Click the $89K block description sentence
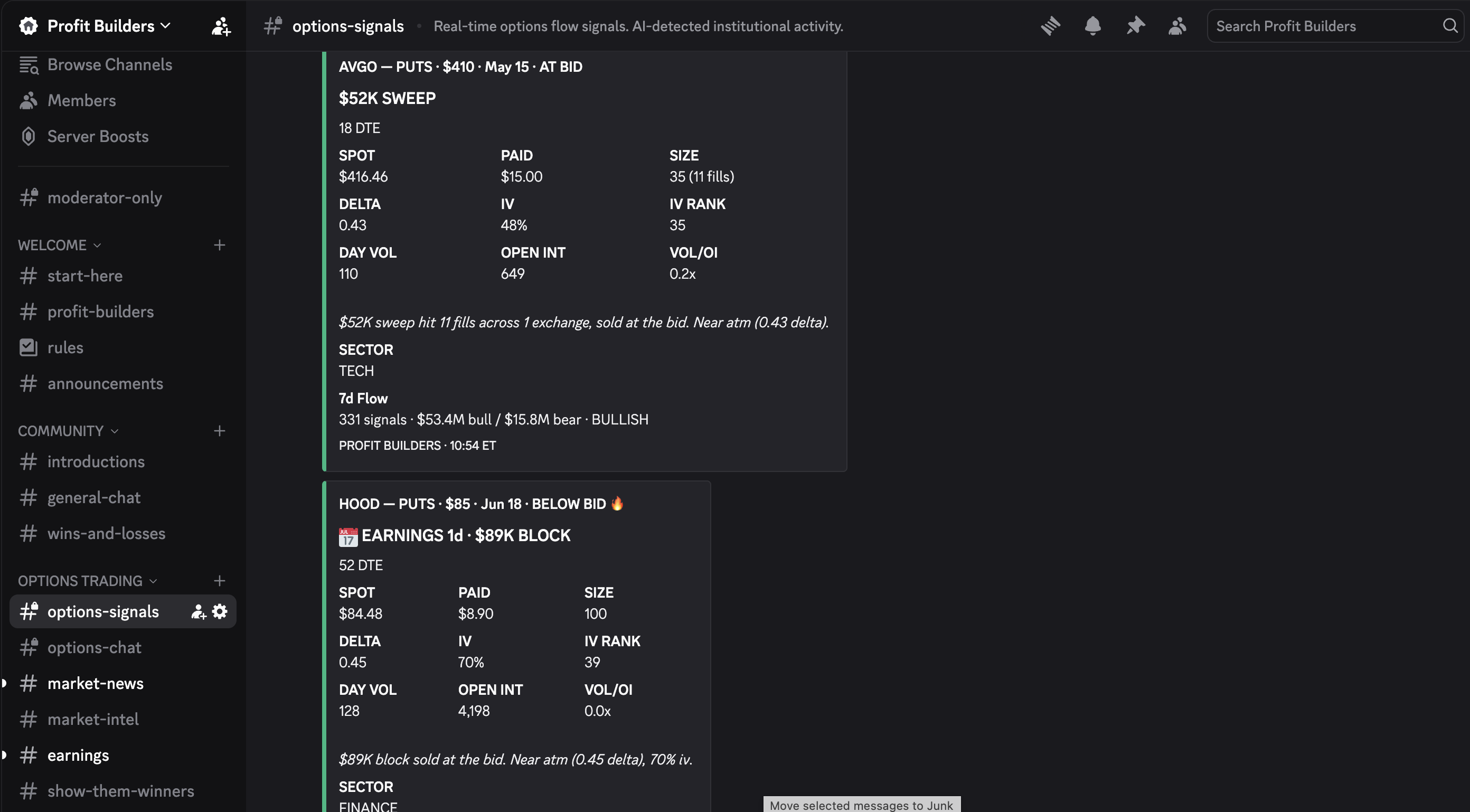The height and width of the screenshot is (812, 1470). [516, 760]
